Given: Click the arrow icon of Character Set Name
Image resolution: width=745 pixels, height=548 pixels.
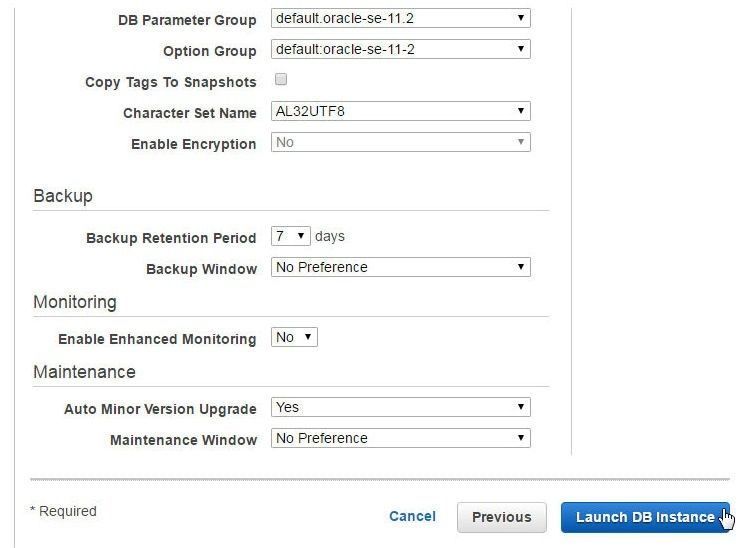Looking at the screenshot, I should (521, 111).
